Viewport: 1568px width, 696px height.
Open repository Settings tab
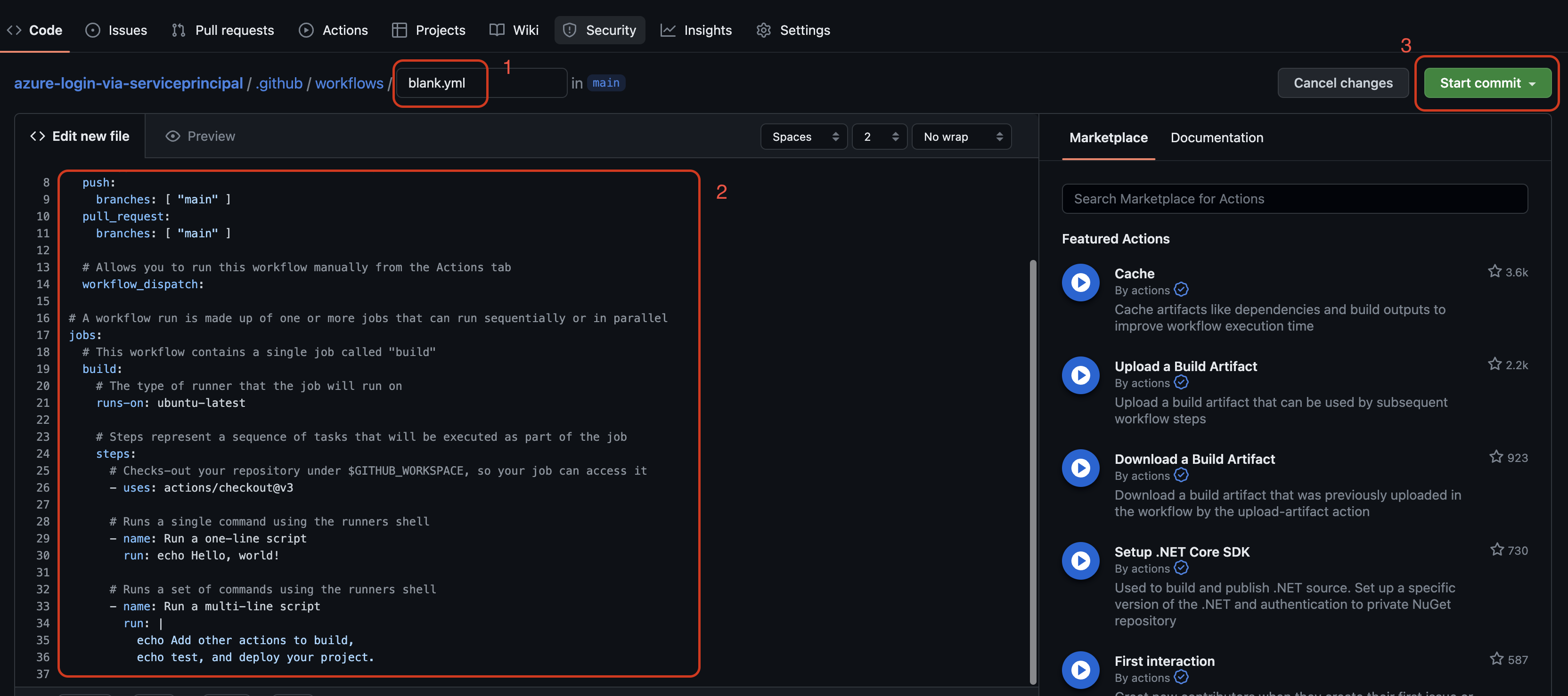coord(793,30)
